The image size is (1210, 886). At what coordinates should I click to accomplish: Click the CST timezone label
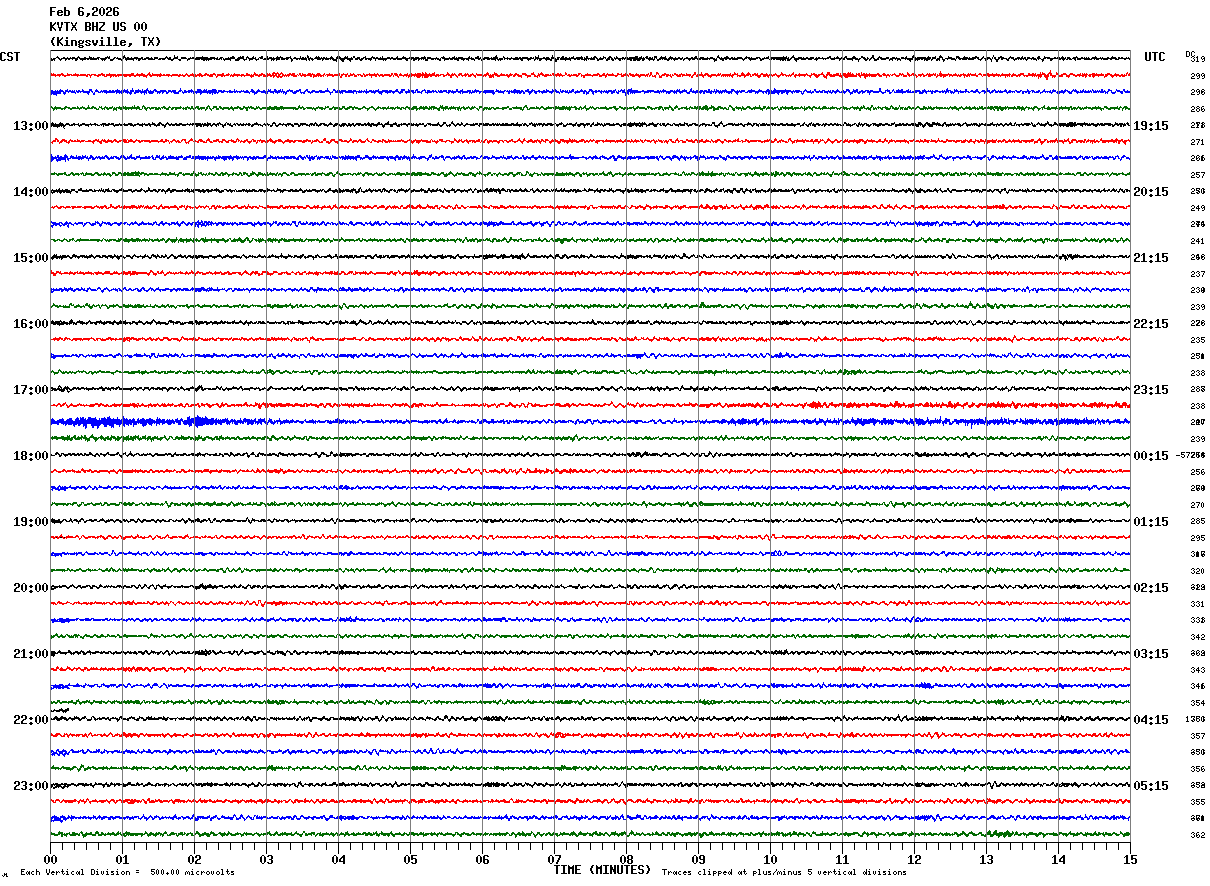pos(10,57)
